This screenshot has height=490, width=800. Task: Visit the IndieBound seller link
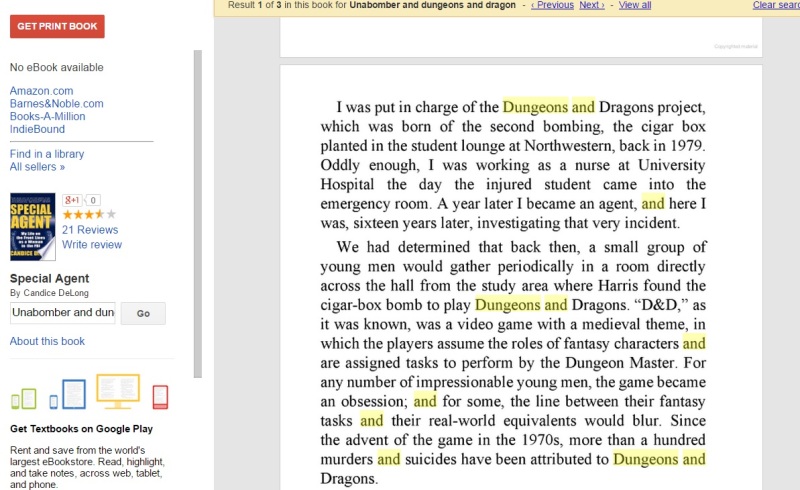[37, 129]
